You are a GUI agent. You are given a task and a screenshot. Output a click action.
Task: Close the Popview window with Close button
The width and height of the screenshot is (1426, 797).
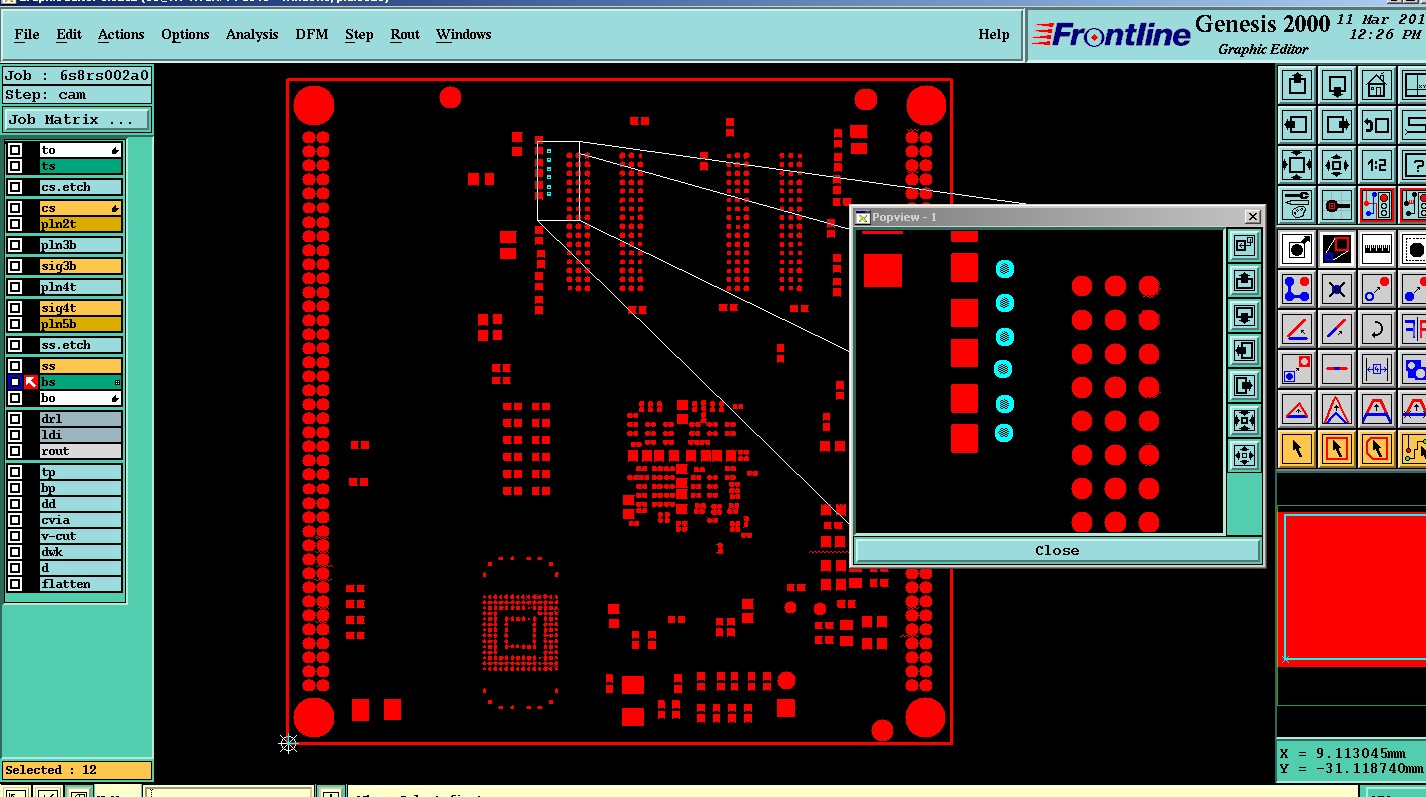point(1057,550)
